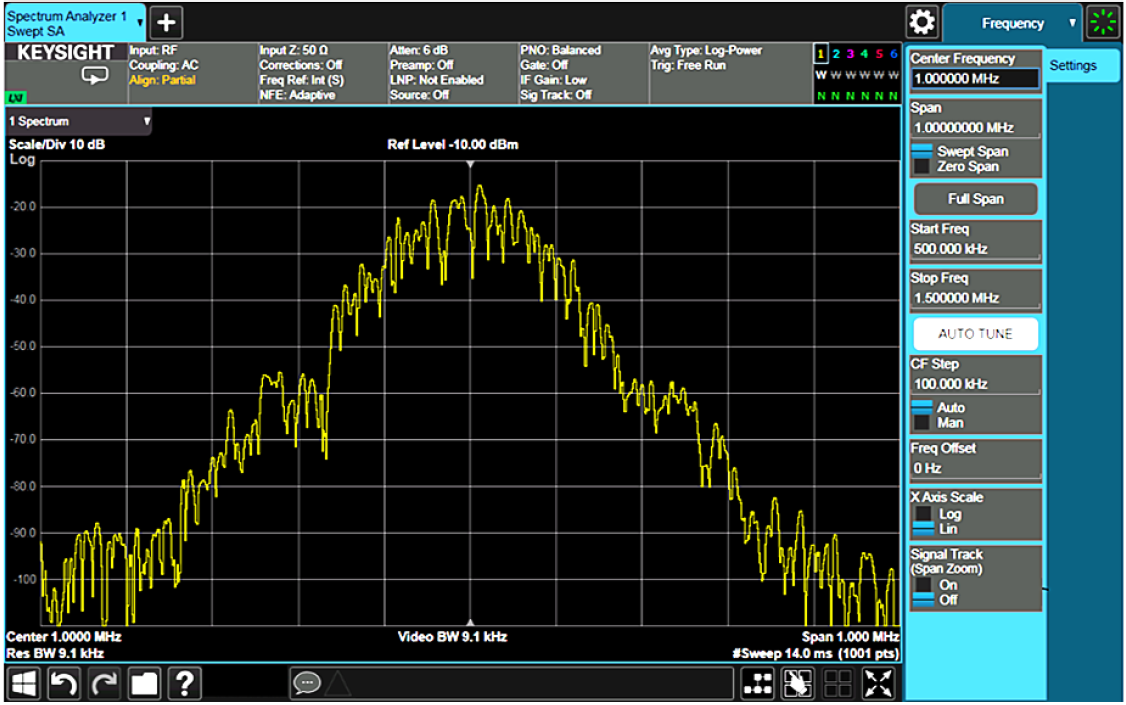Click Input Z: 50 Ω status text
Screen dimensions: 1126x705
click(x=294, y=50)
